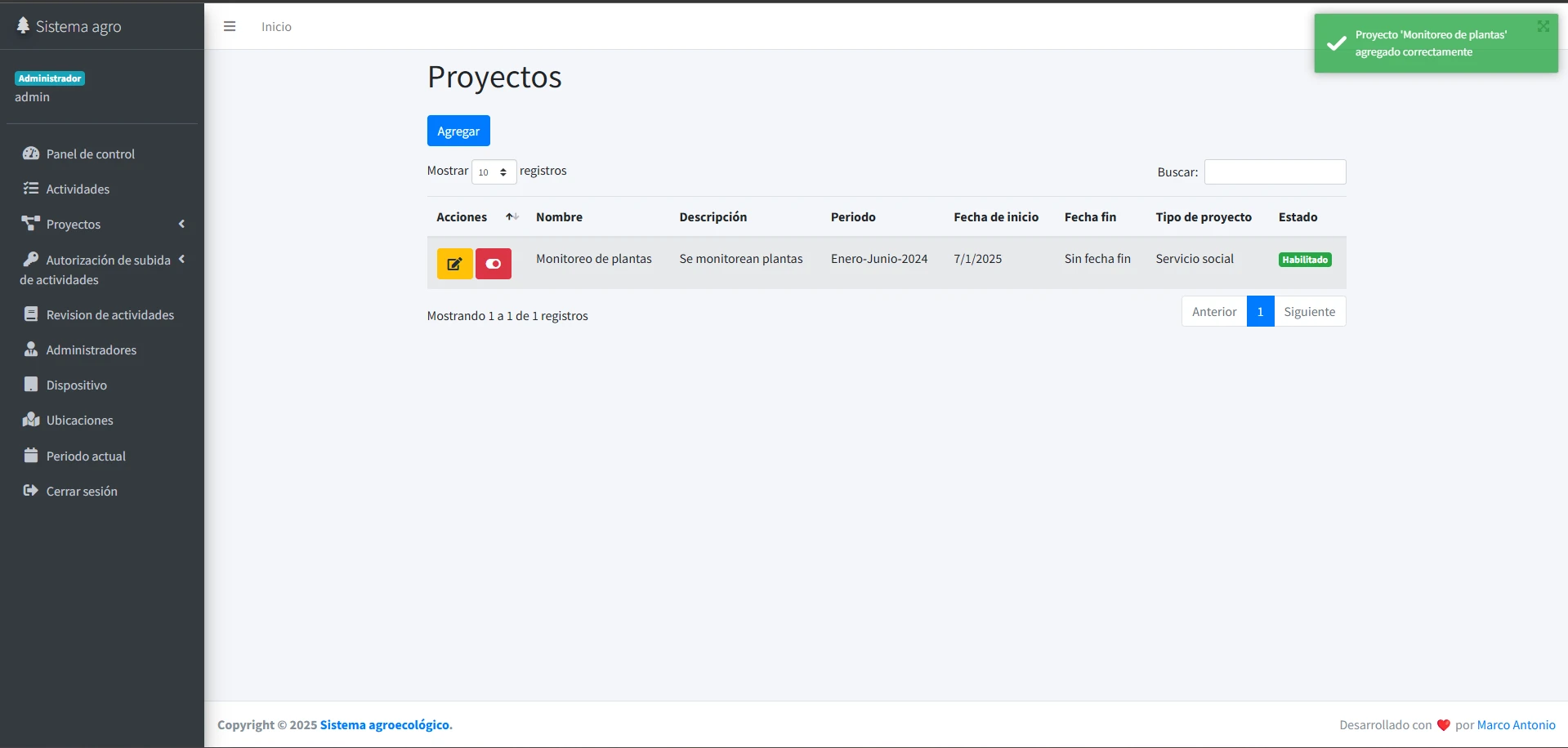Open Revision de actividades menu item
This screenshot has height=748, width=1568.
pos(102,314)
